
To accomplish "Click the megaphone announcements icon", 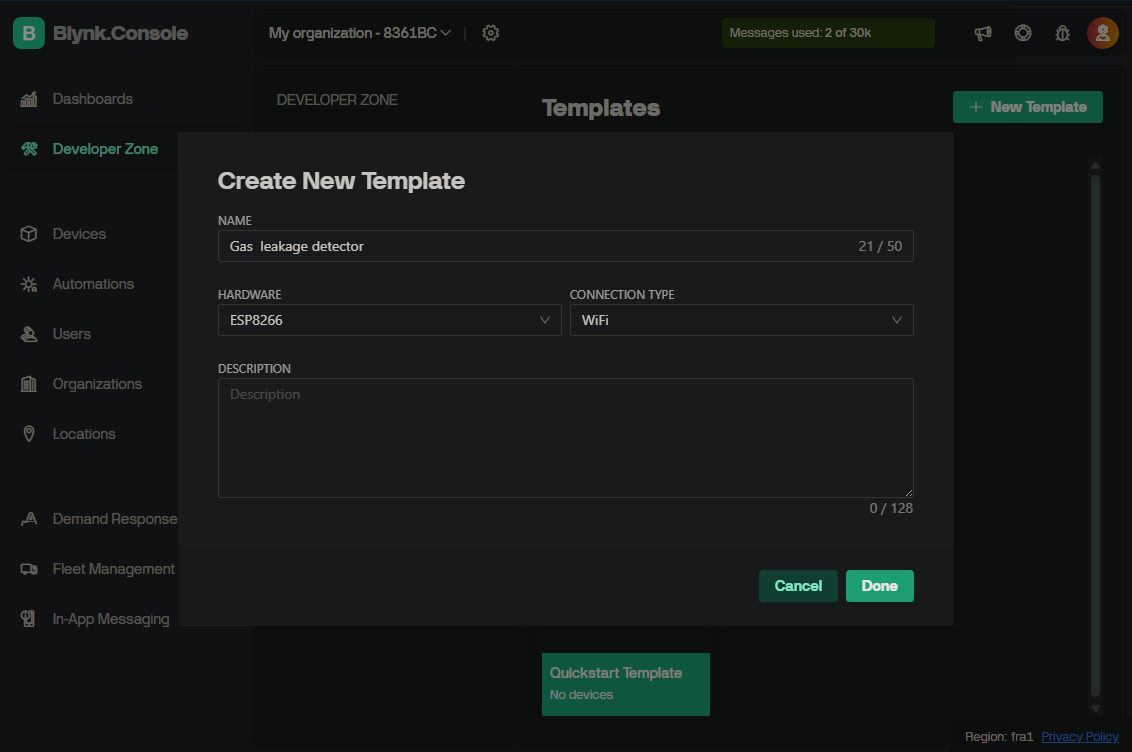I will (983, 33).
